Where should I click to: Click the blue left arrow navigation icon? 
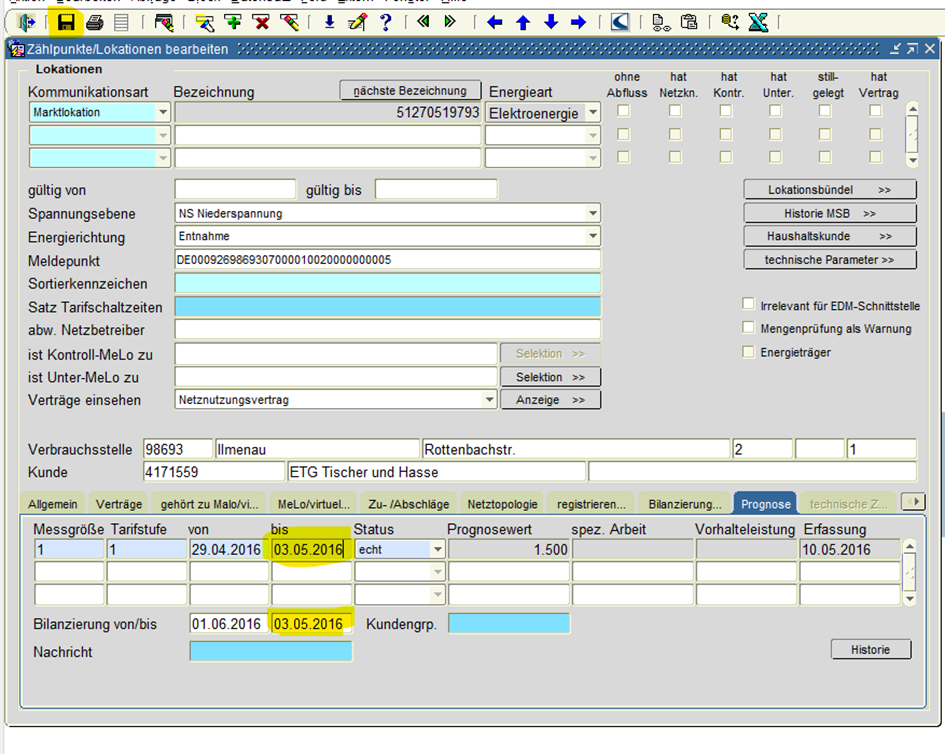(x=494, y=22)
